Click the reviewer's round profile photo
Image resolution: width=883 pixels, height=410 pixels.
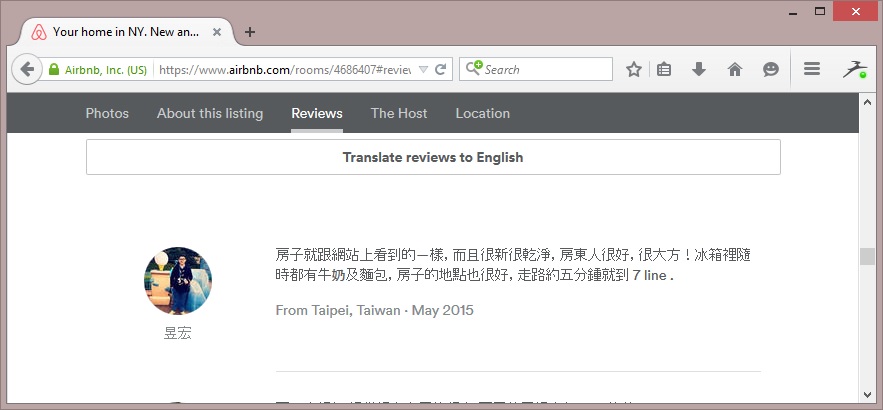(178, 281)
